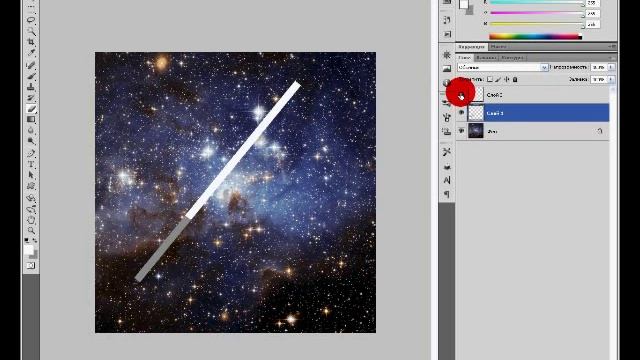Viewport: 640px width, 360px height.
Task: Select the Dodge tool
Action: 31,141
